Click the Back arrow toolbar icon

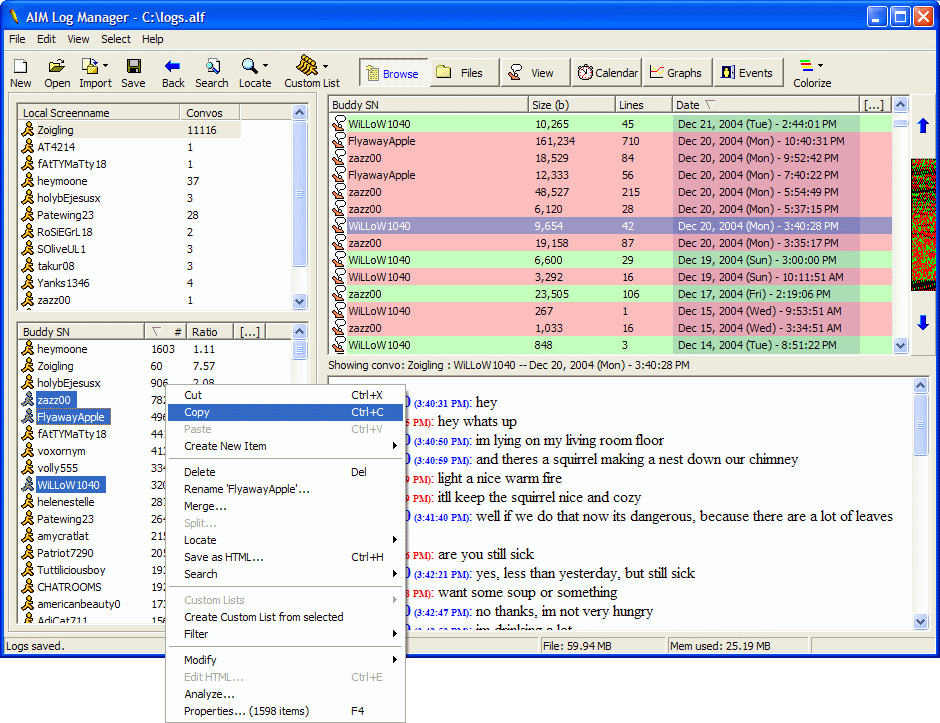172,65
